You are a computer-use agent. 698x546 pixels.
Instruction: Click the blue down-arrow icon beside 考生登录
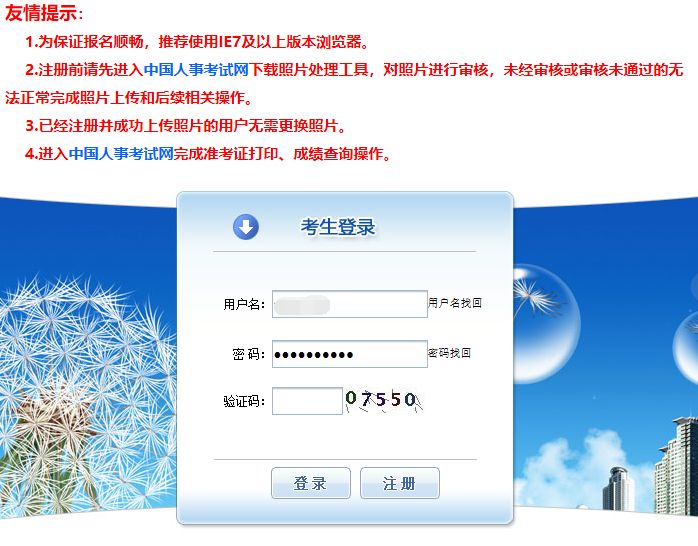[246, 227]
